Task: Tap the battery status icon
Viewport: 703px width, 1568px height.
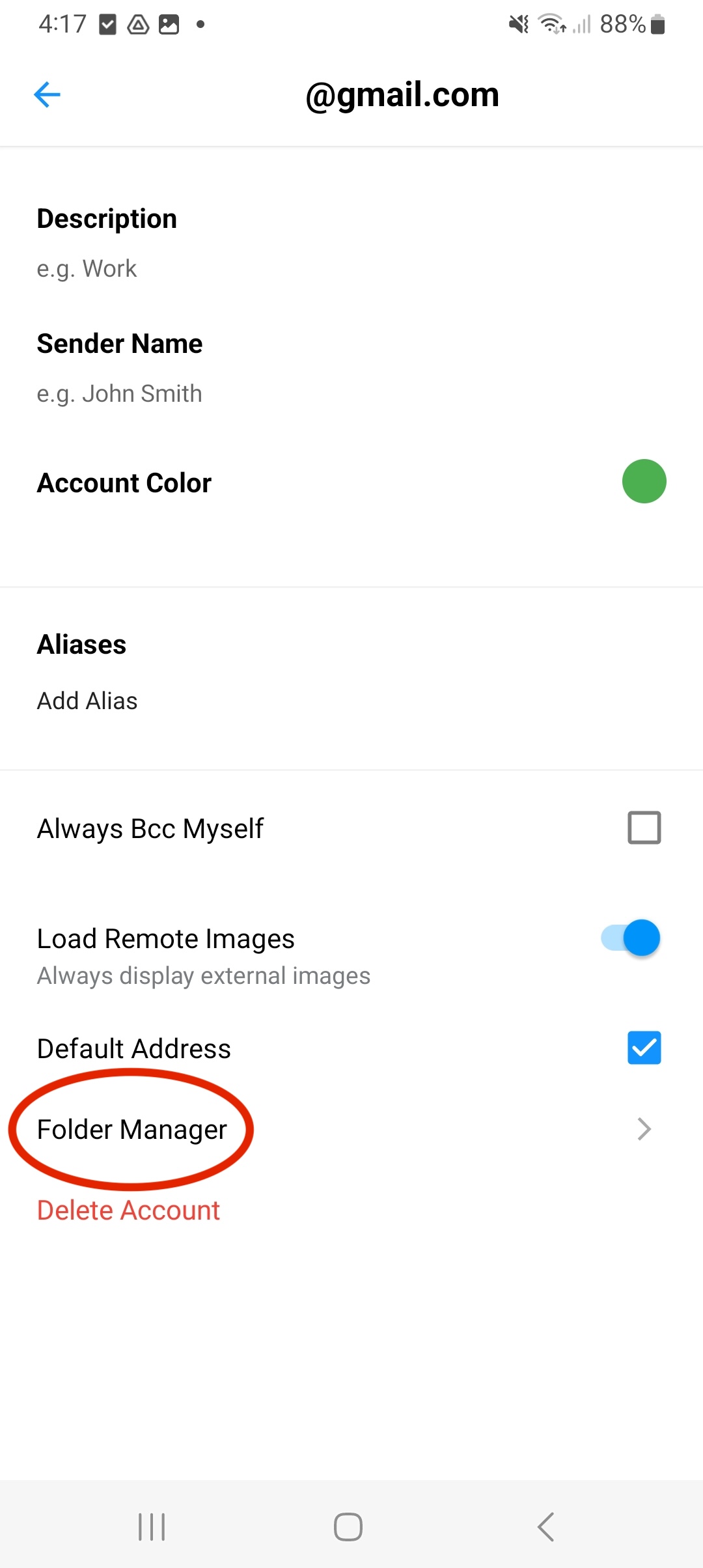Action: click(657, 25)
